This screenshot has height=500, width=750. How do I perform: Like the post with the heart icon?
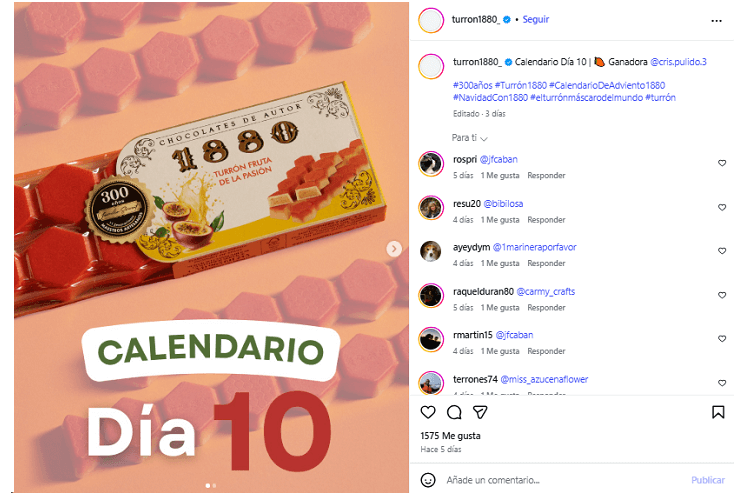click(428, 412)
